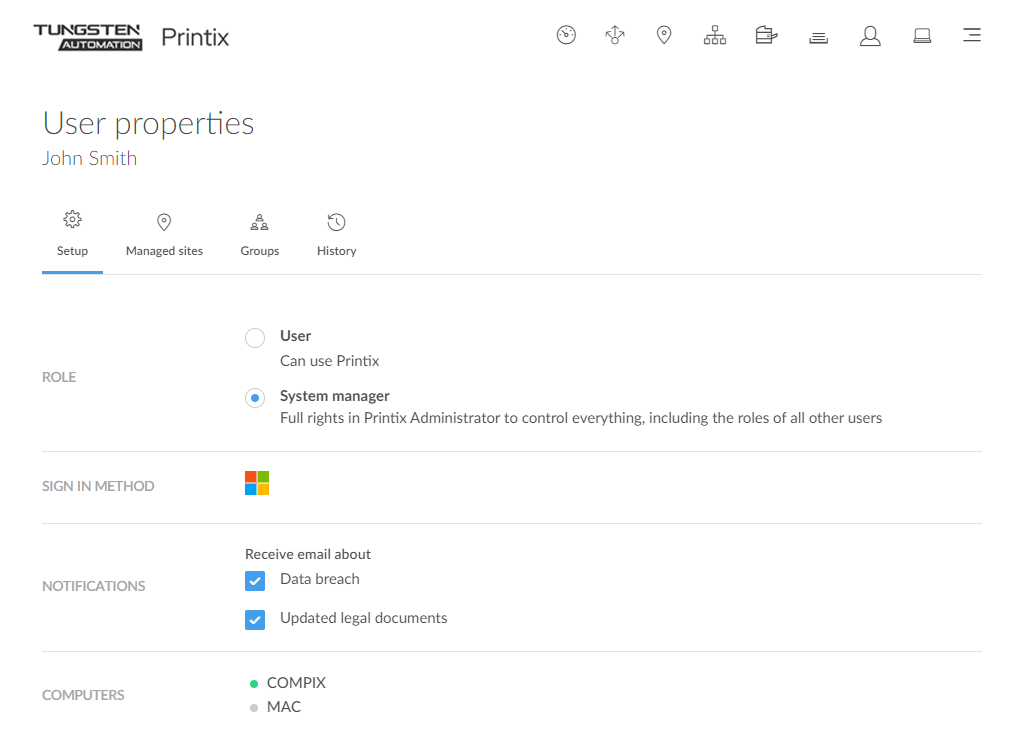This screenshot has height=740, width=1024.
Task: Click the three-arrow branching icon in header
Action: click(x=615, y=36)
